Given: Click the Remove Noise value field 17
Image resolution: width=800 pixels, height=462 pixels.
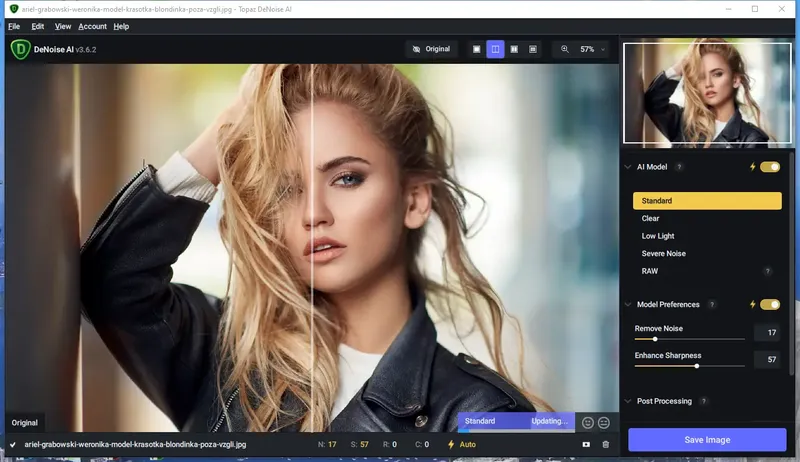Looking at the screenshot, I should (767, 332).
